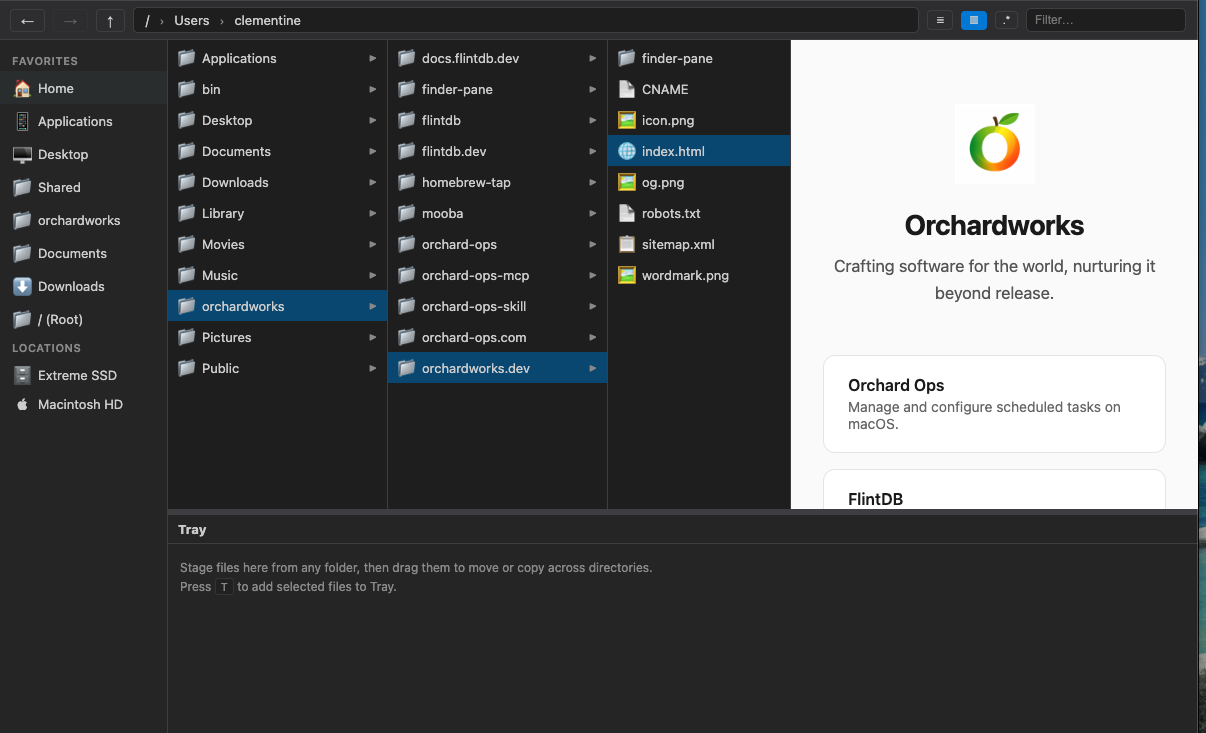Select the Pictures folder row
The image size is (1206, 733).
click(x=277, y=337)
